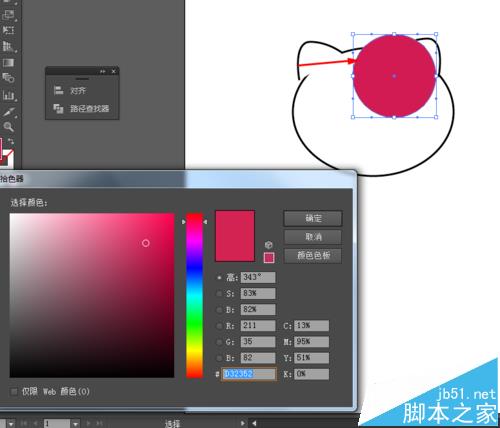This screenshot has height=428, width=500.
Task: Click the brightness field showing 82%
Action: 258,309
